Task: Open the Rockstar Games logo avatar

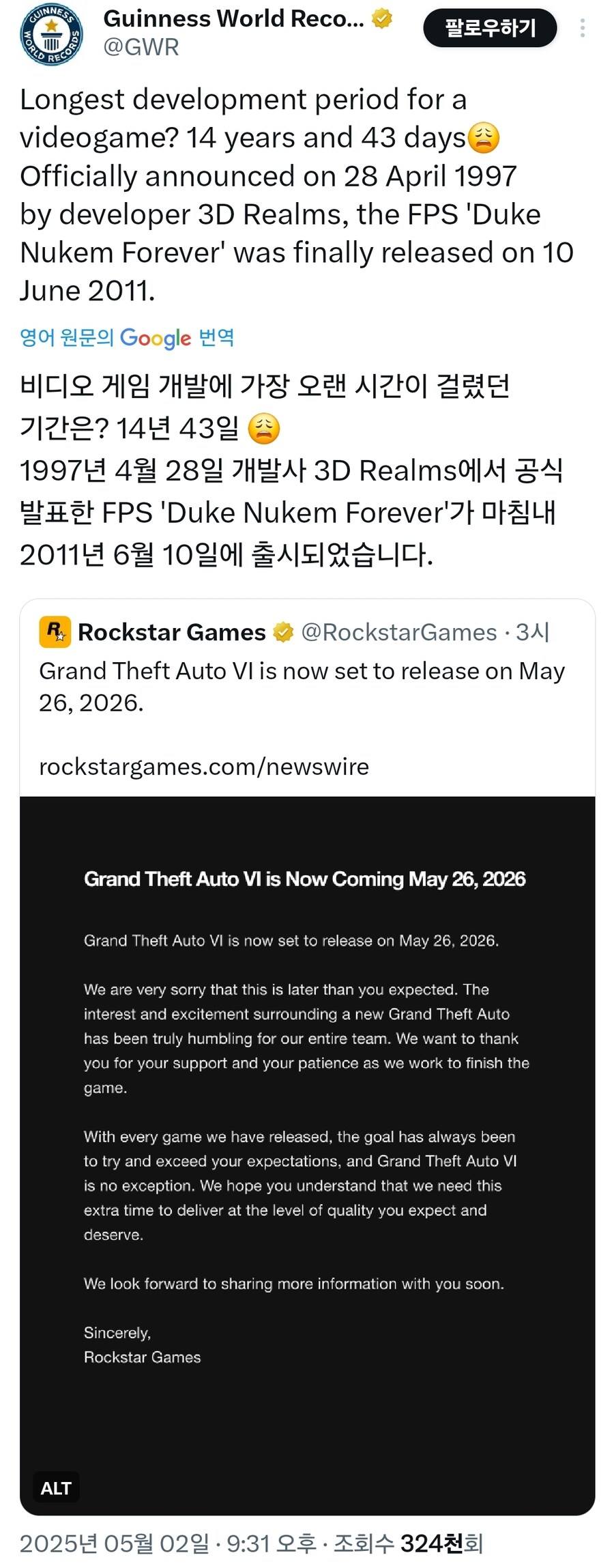Action: pos(55,631)
